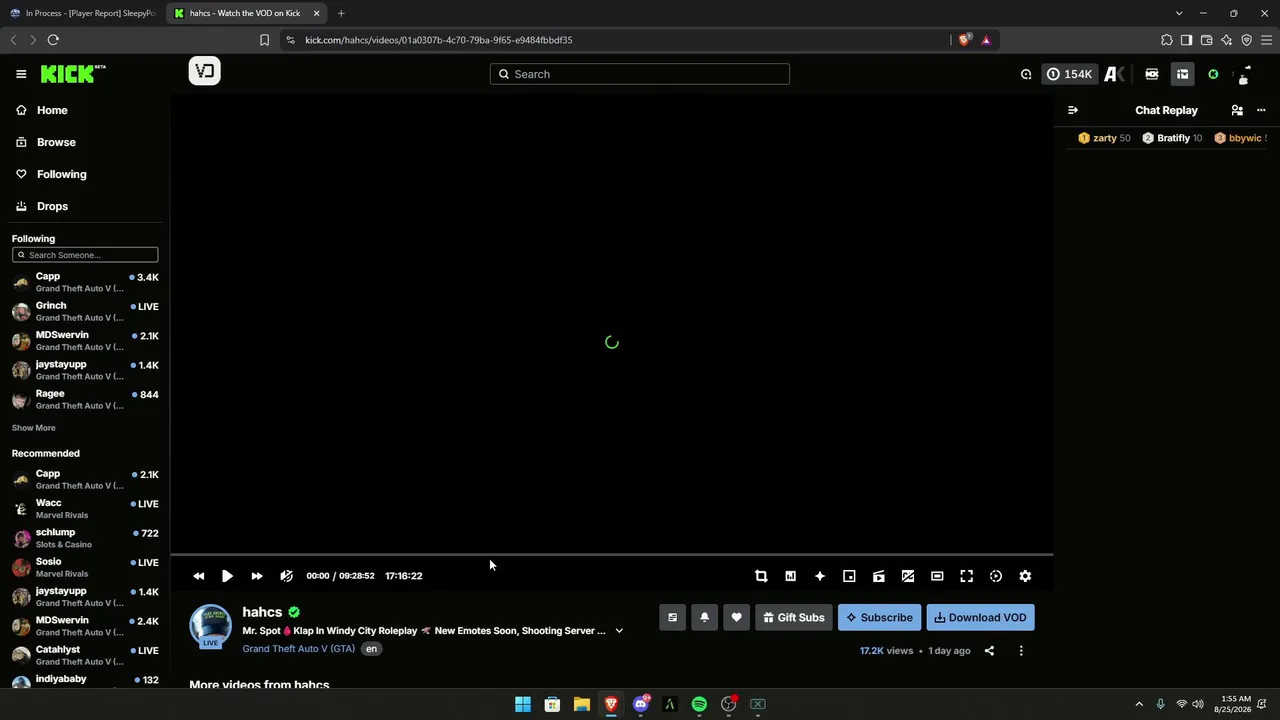Click the Download VOD button
The image size is (1280, 720).
point(980,618)
